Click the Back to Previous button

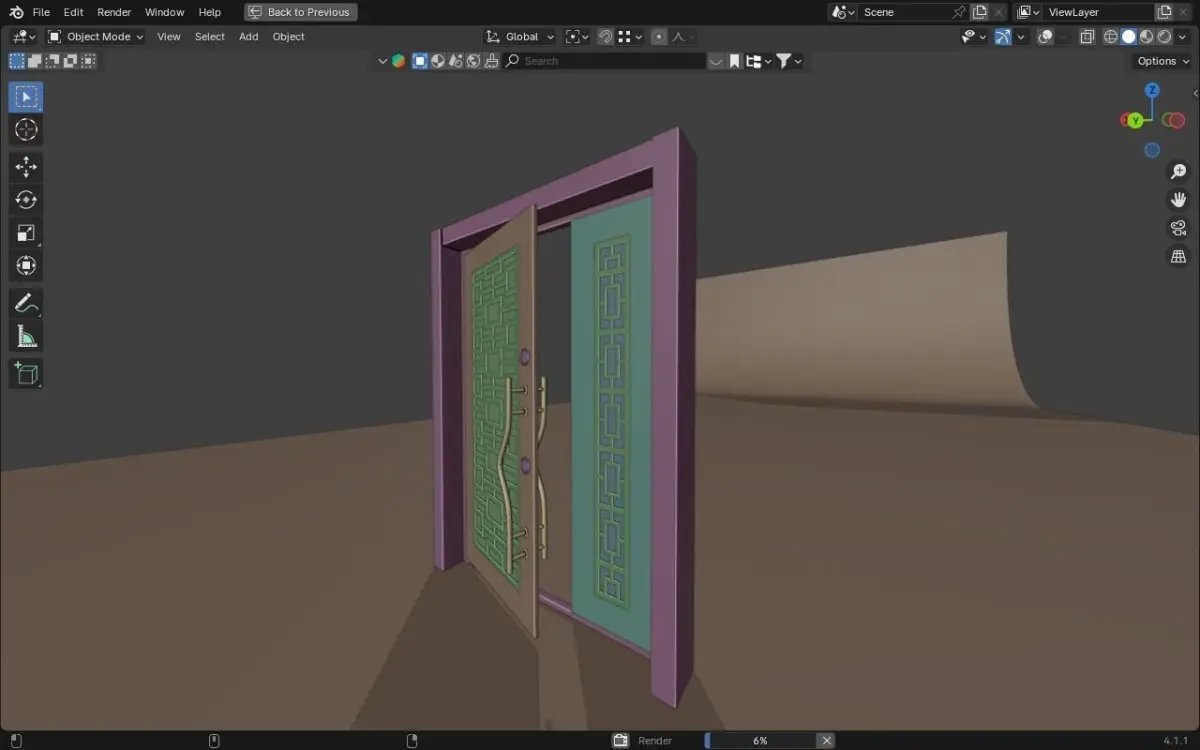point(300,12)
